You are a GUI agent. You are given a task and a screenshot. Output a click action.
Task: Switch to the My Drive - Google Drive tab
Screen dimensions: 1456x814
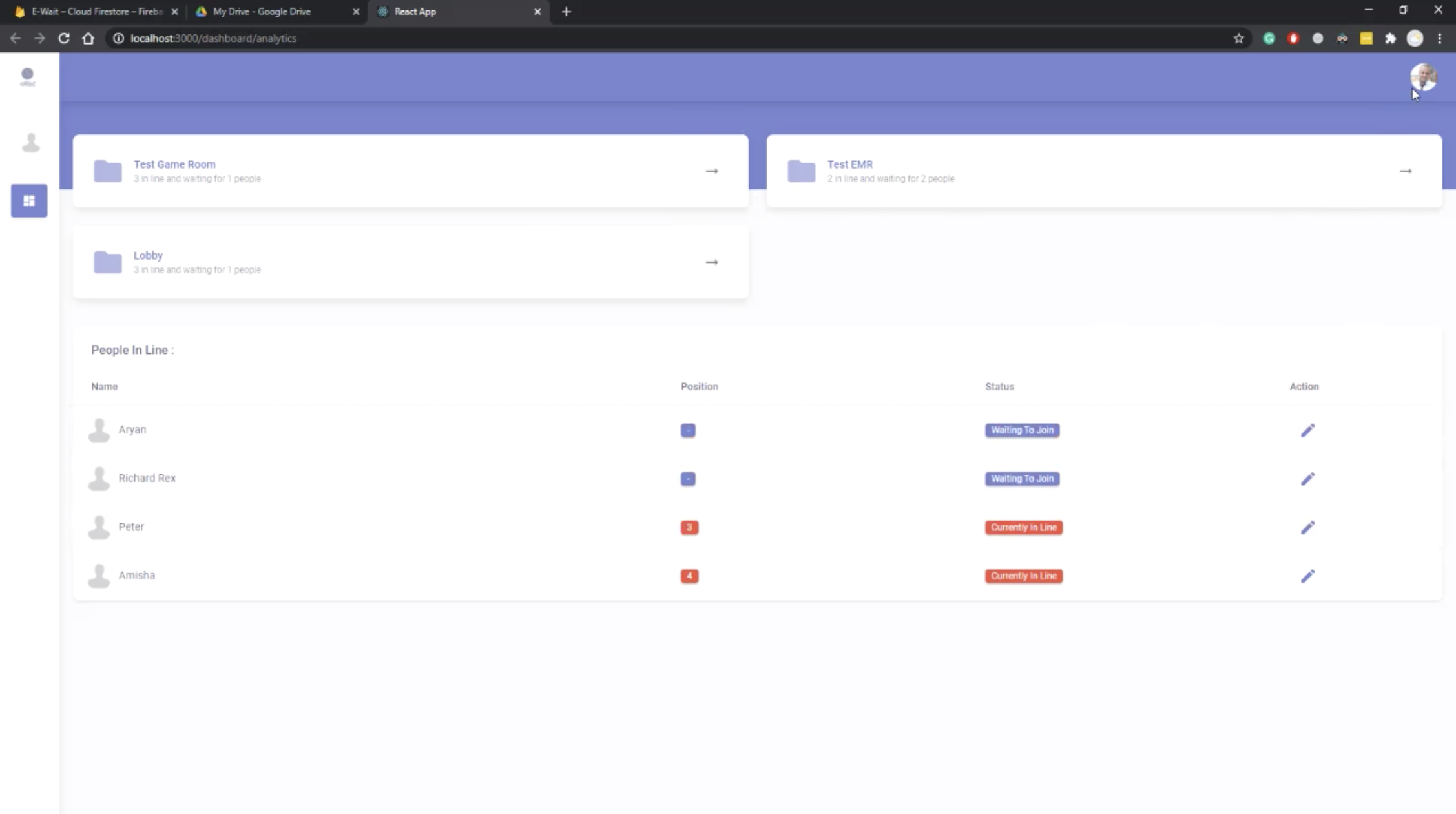coord(262,12)
